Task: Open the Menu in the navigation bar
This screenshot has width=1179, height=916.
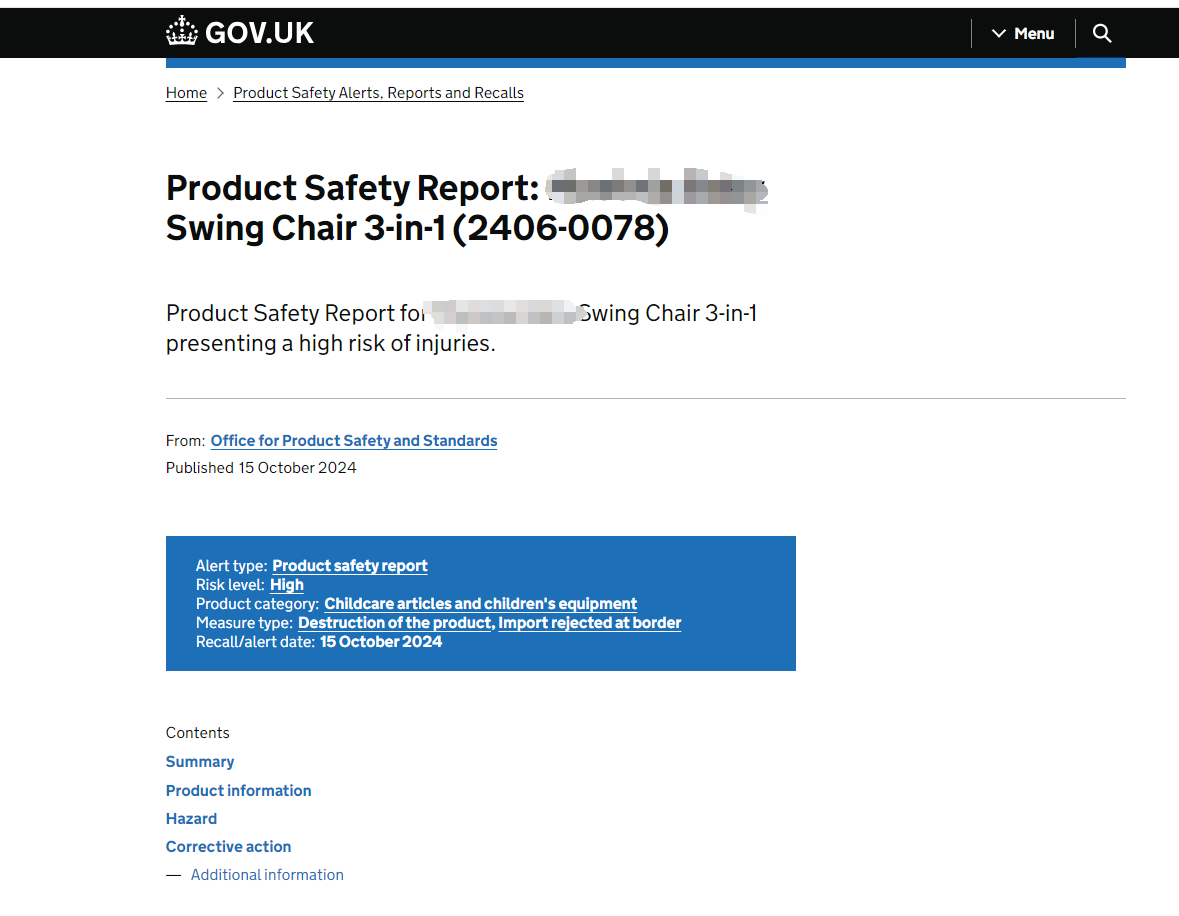Action: (x=1033, y=33)
